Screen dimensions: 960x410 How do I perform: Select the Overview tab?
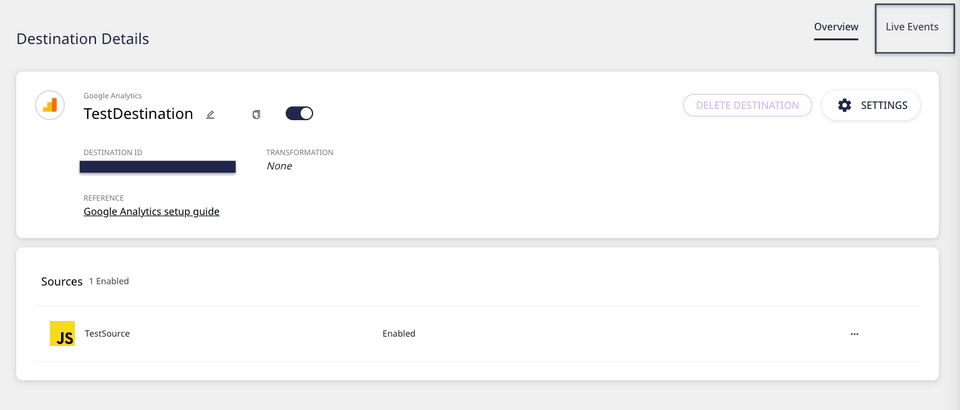836,27
